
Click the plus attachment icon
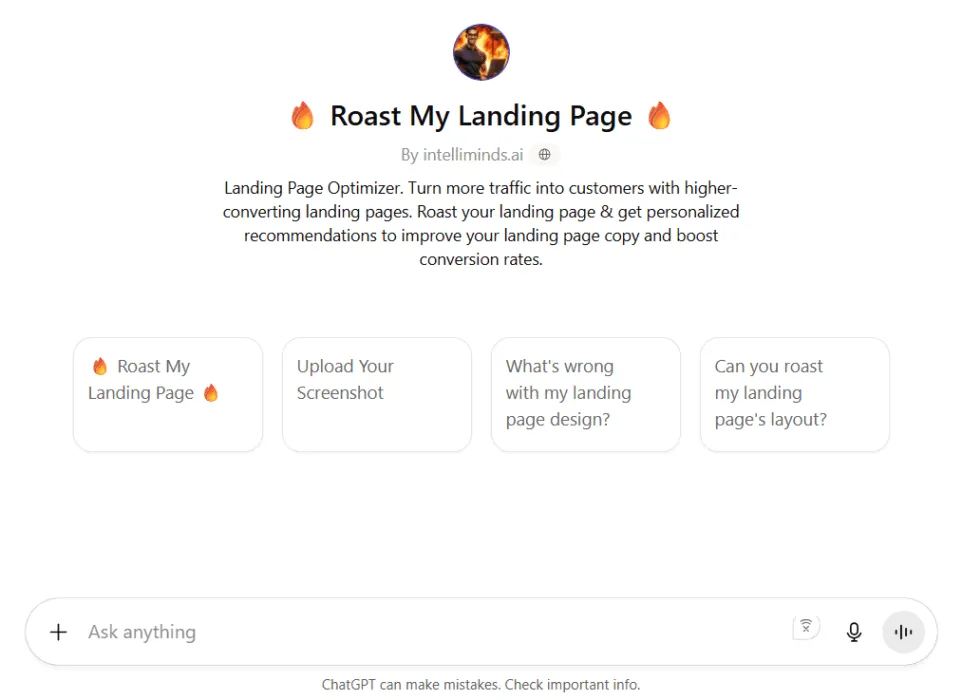click(59, 632)
